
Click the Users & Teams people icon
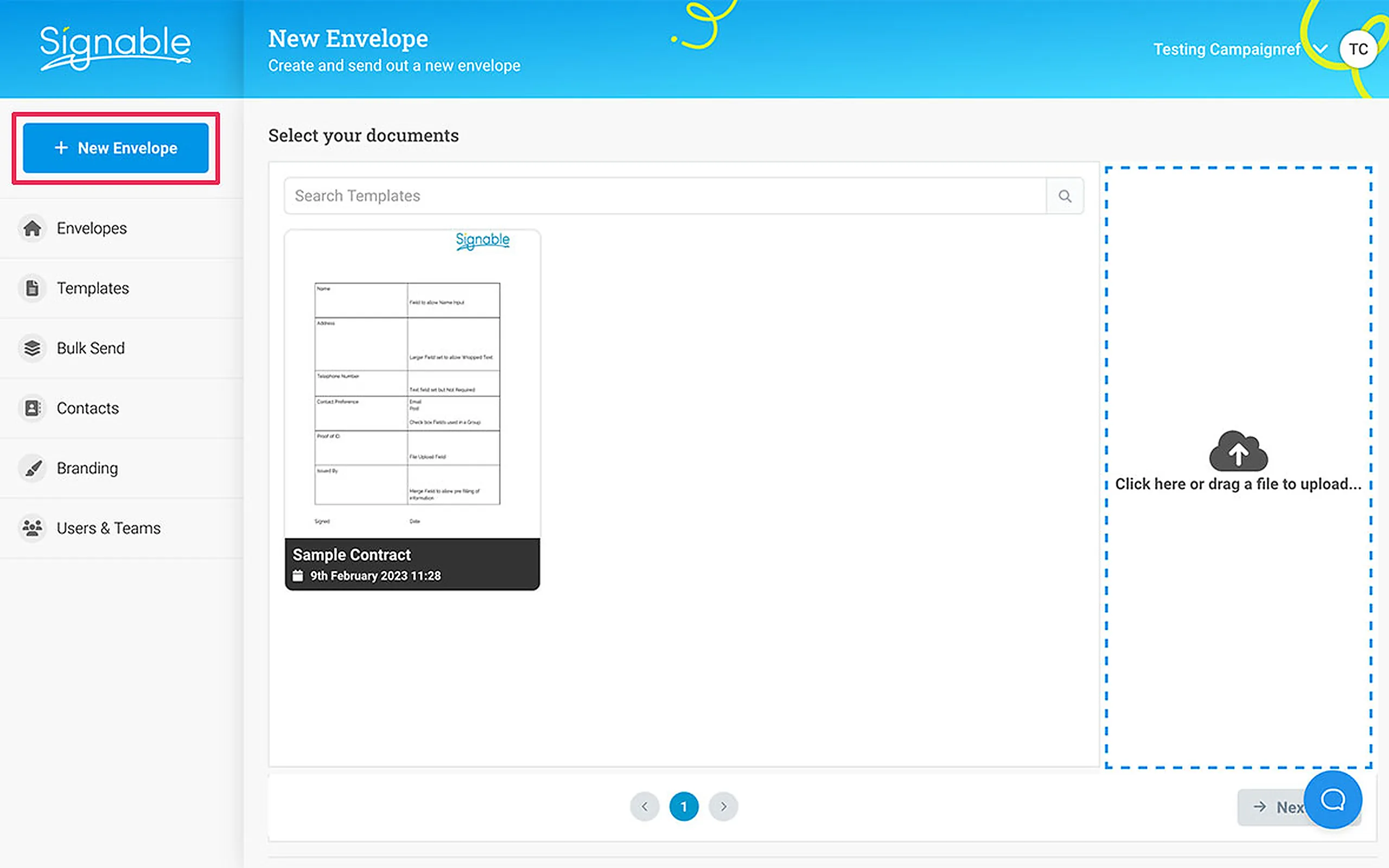click(32, 528)
